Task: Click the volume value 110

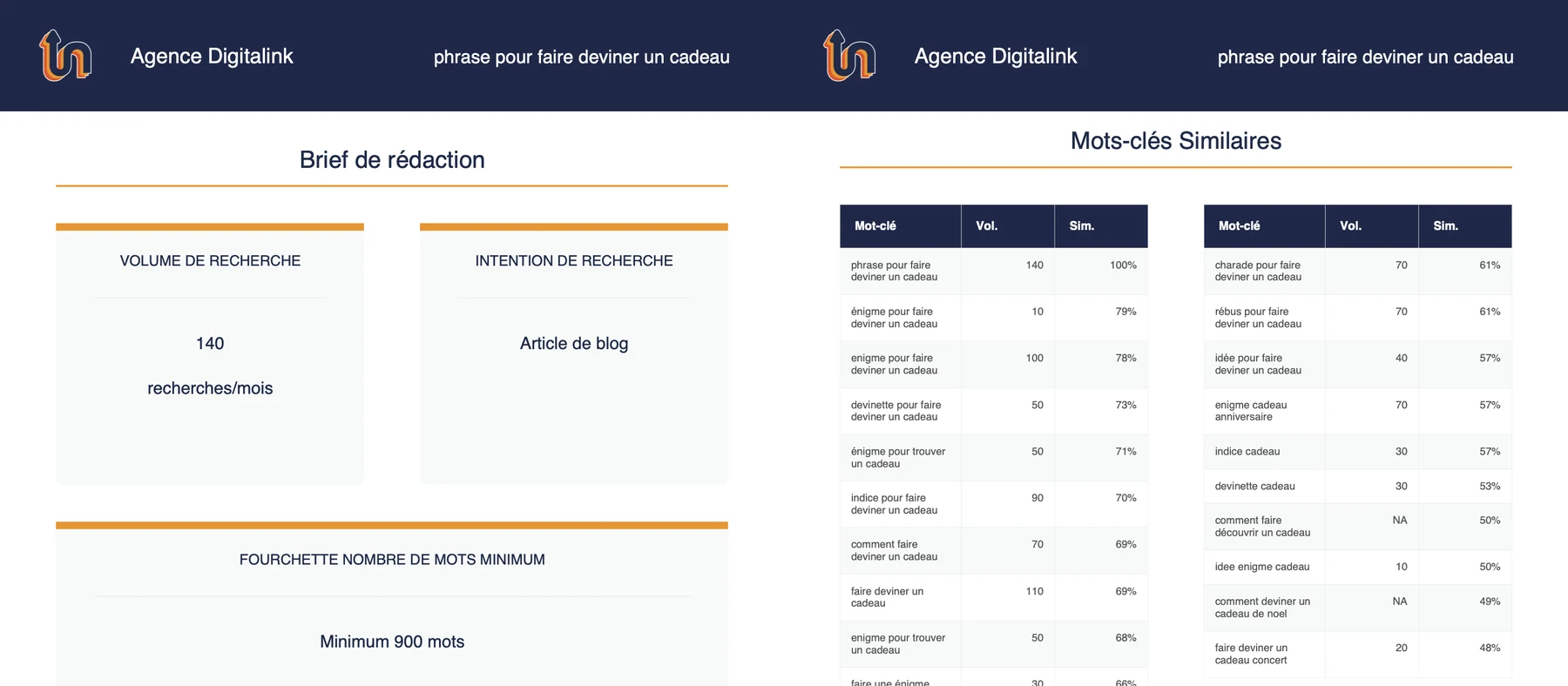Action: point(1034,591)
